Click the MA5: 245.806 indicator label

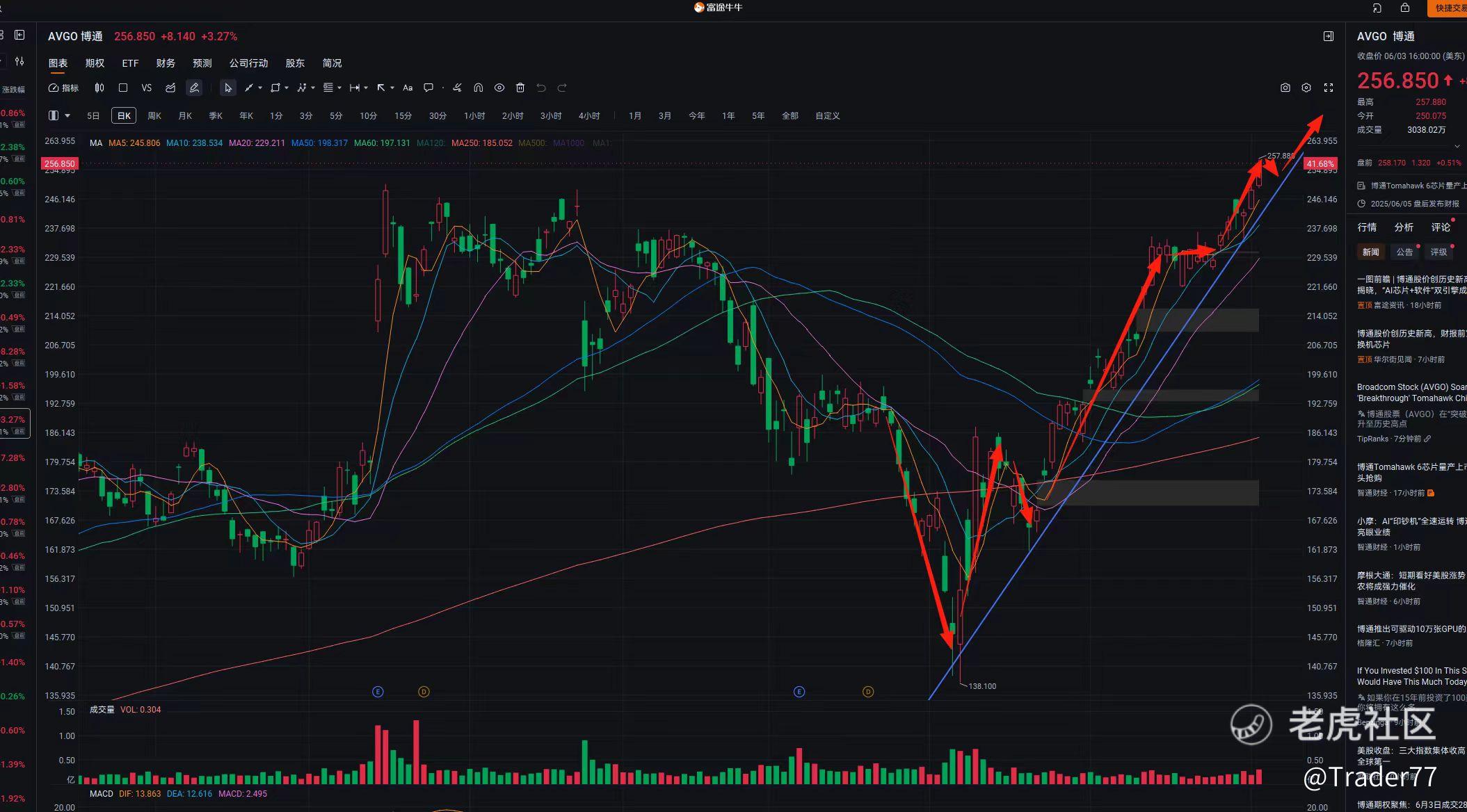point(134,143)
